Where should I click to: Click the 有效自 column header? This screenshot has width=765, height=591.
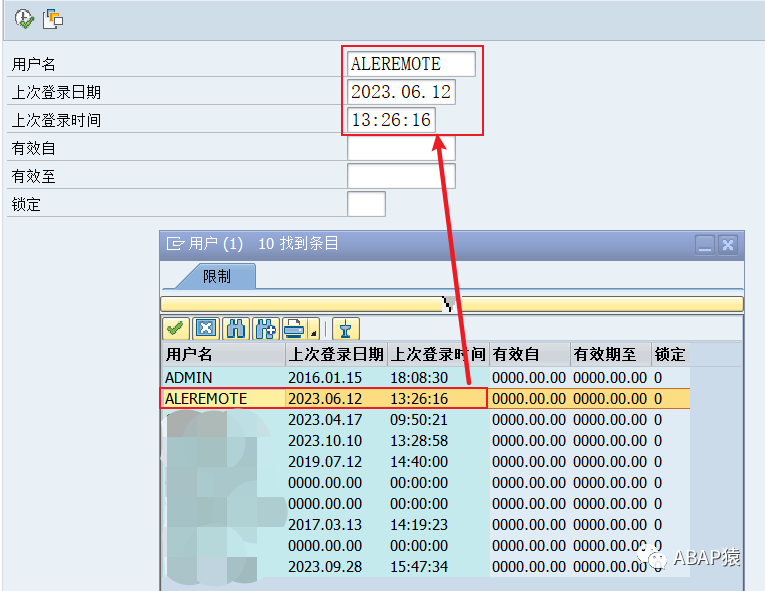(530, 354)
